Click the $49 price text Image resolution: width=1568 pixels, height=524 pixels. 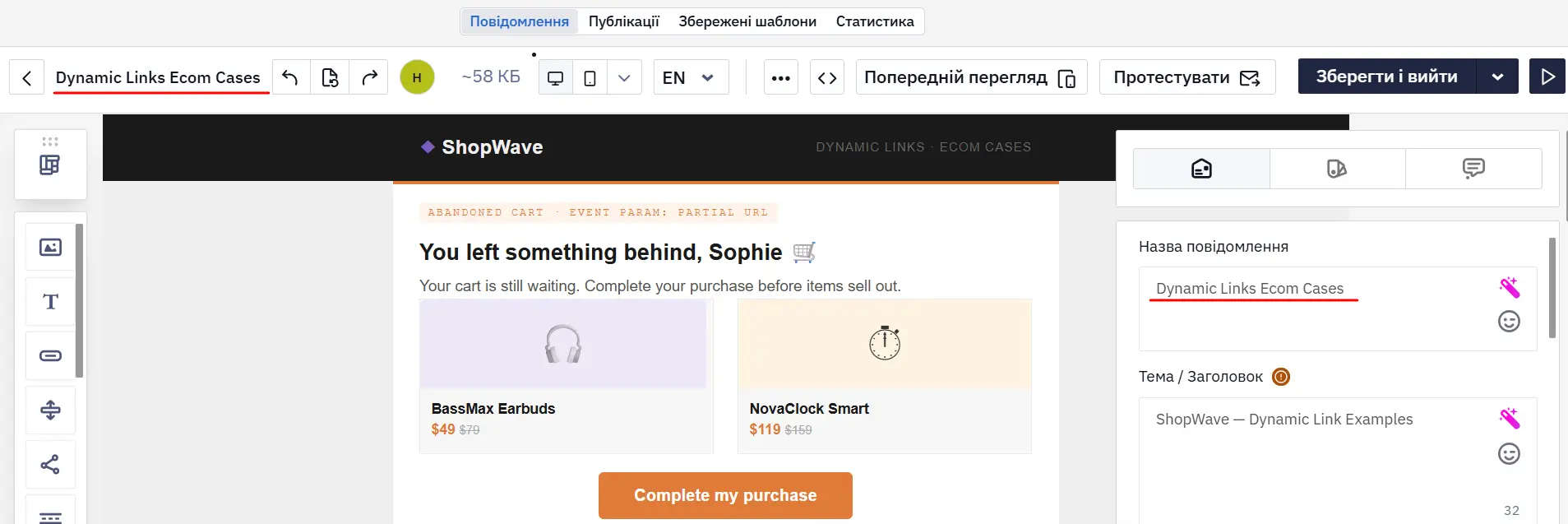pos(443,429)
